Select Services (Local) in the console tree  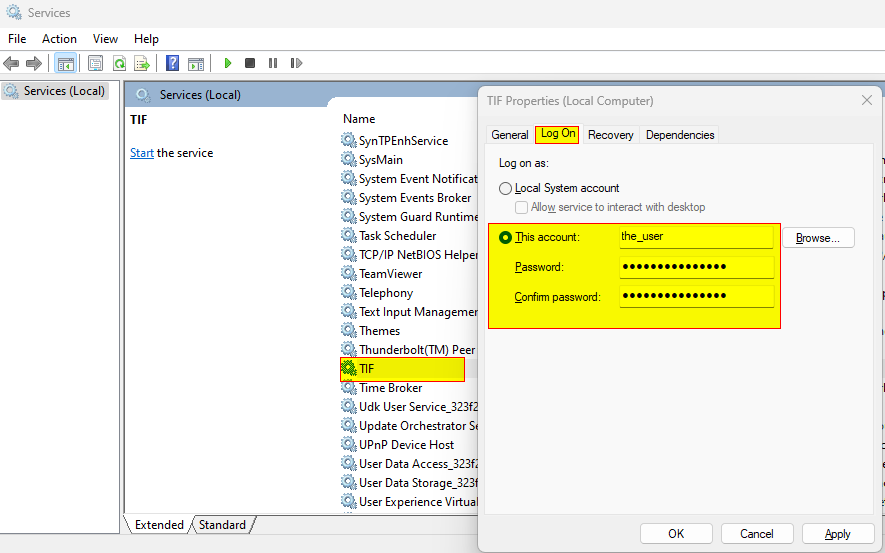[64, 91]
